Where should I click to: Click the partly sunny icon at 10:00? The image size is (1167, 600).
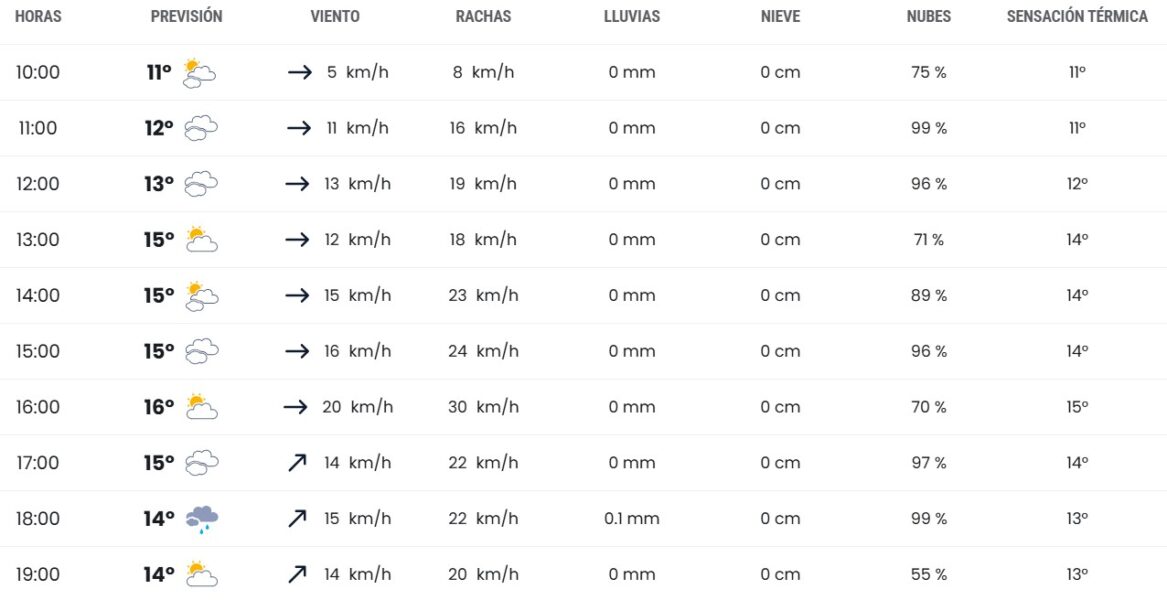click(x=200, y=72)
